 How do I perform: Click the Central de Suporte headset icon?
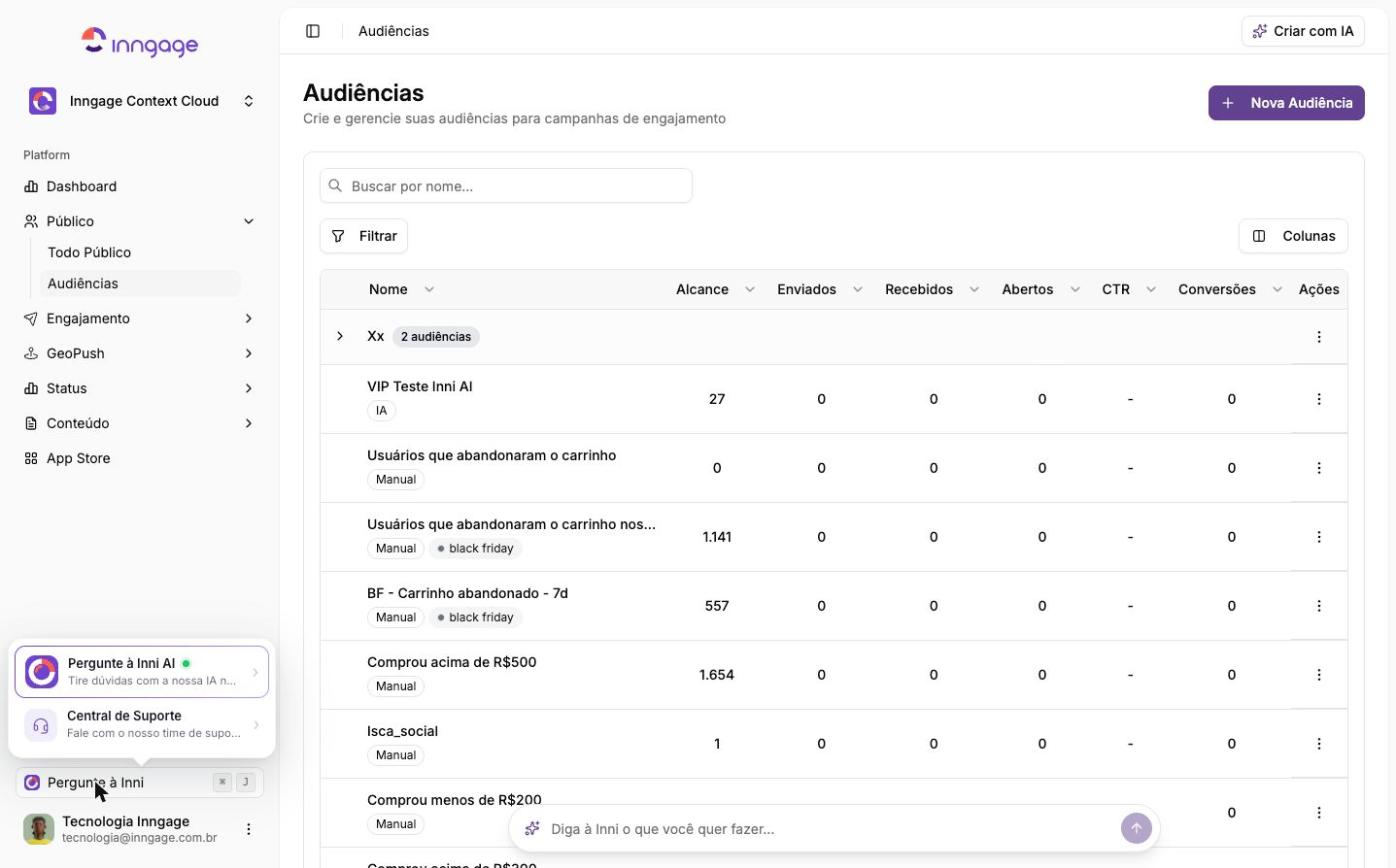click(x=41, y=725)
